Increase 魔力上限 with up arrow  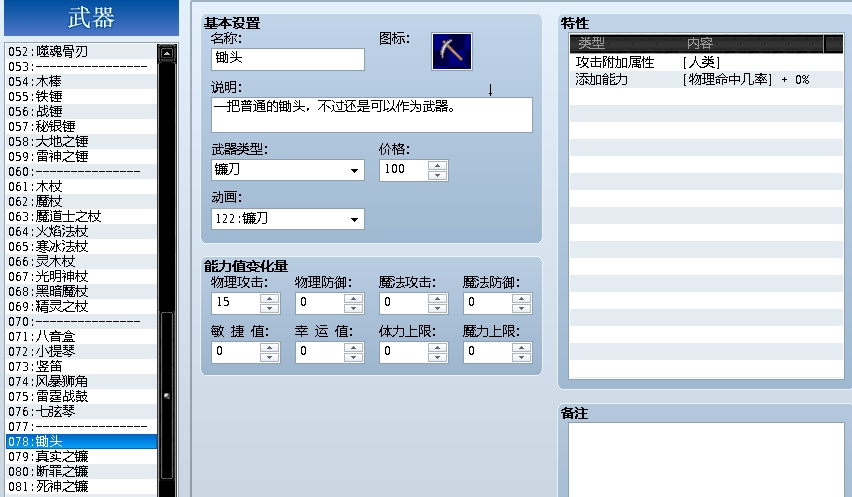pyautogui.click(x=521, y=347)
